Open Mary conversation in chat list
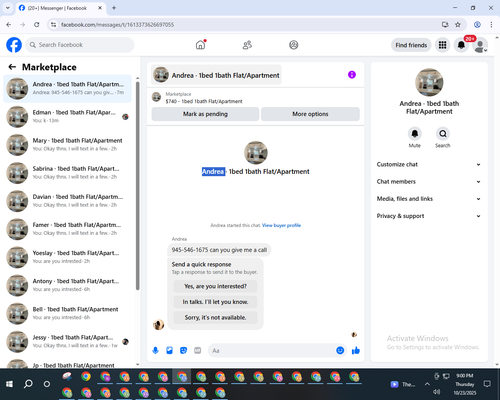This screenshot has height=400, width=500. 67,145
